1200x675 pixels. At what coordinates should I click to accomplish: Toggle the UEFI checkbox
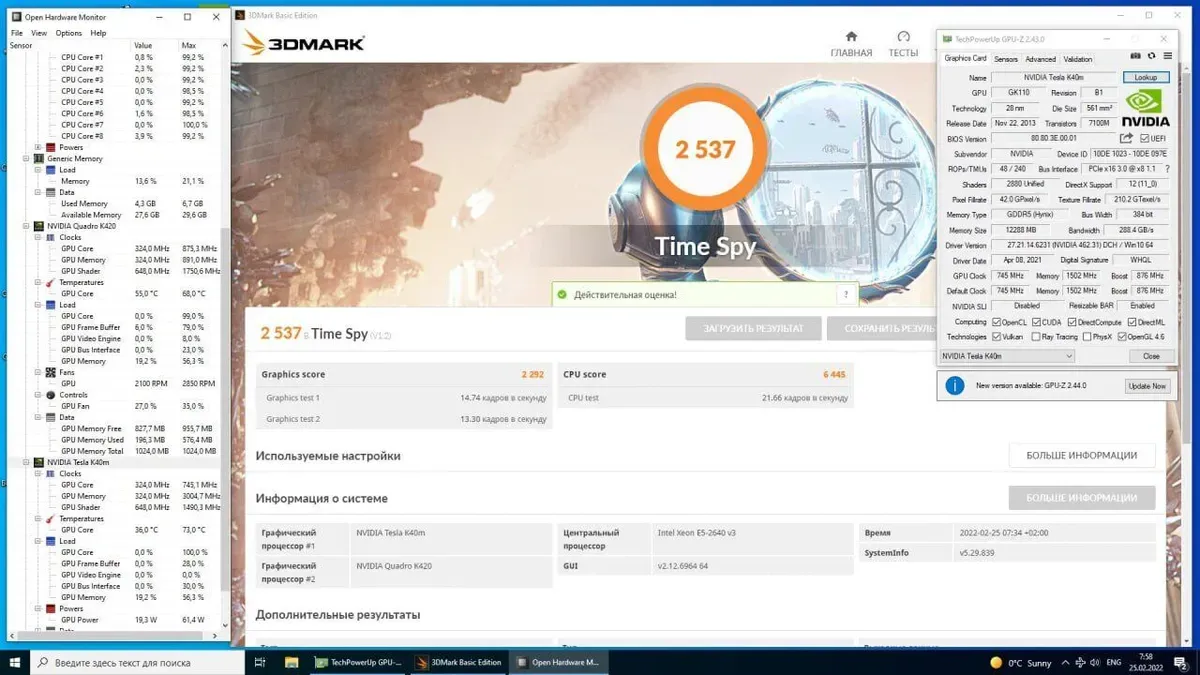pyautogui.click(x=1145, y=139)
